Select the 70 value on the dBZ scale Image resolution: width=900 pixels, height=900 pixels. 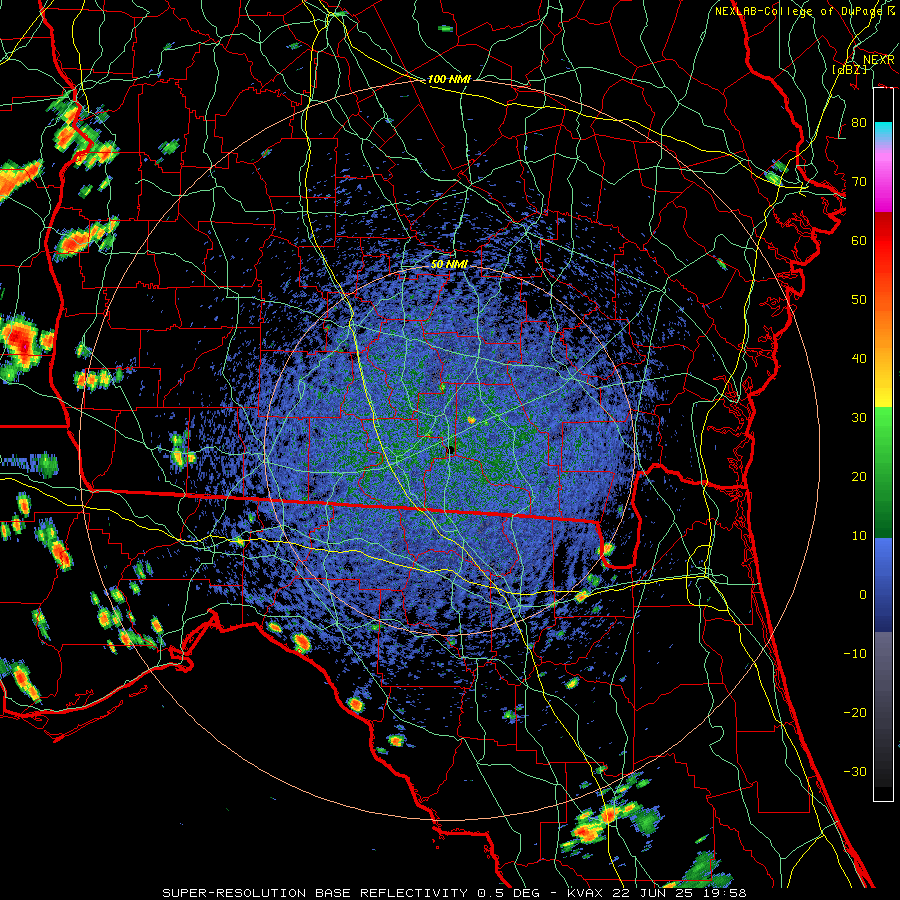[x=859, y=181]
